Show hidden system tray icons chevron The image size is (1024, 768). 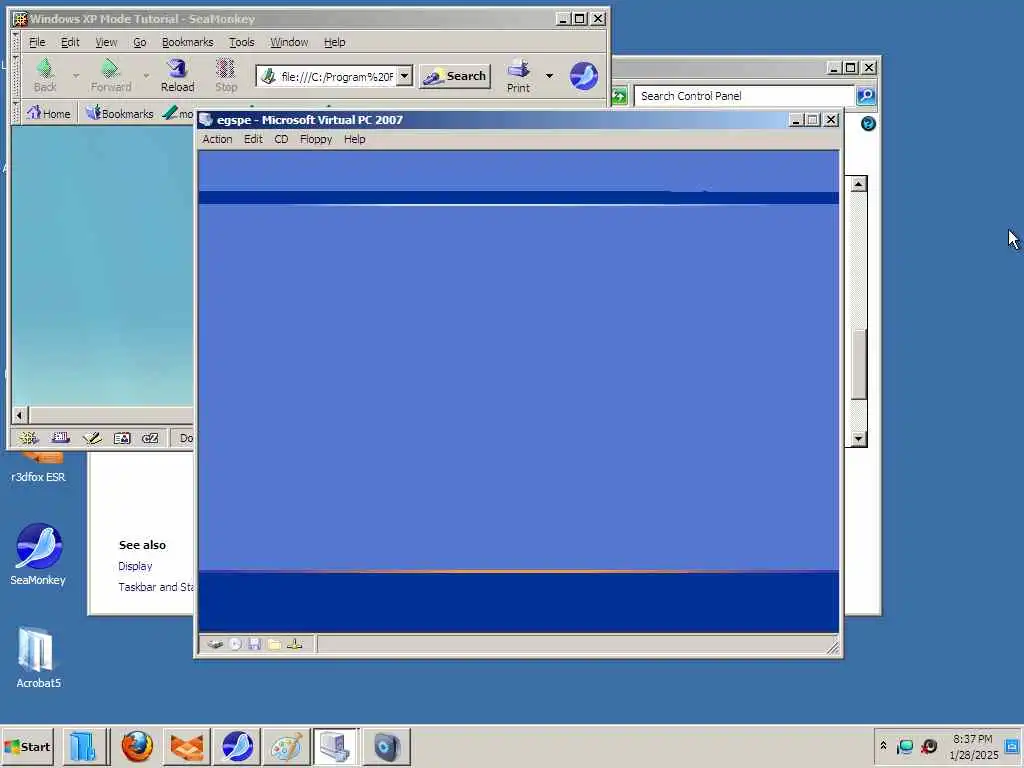pos(883,746)
